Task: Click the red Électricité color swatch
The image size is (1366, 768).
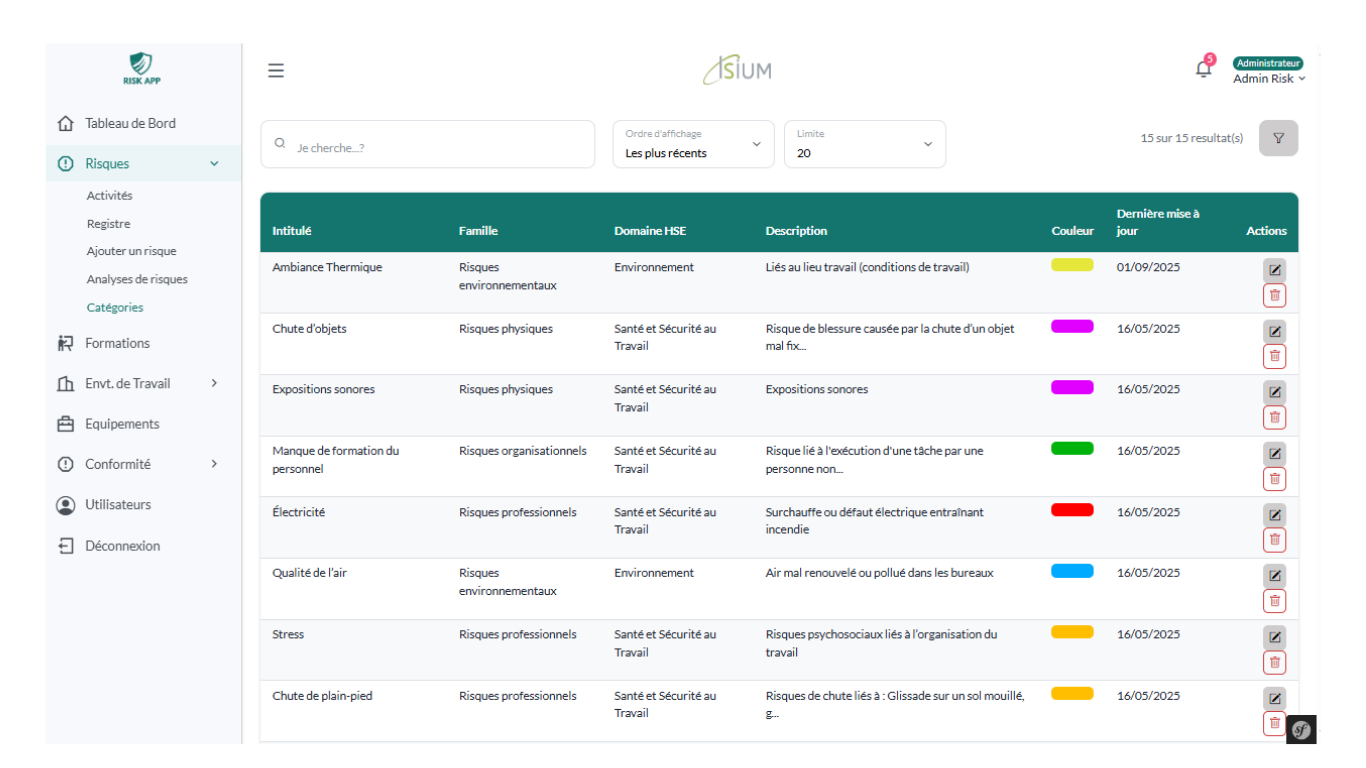Action: [1072, 510]
